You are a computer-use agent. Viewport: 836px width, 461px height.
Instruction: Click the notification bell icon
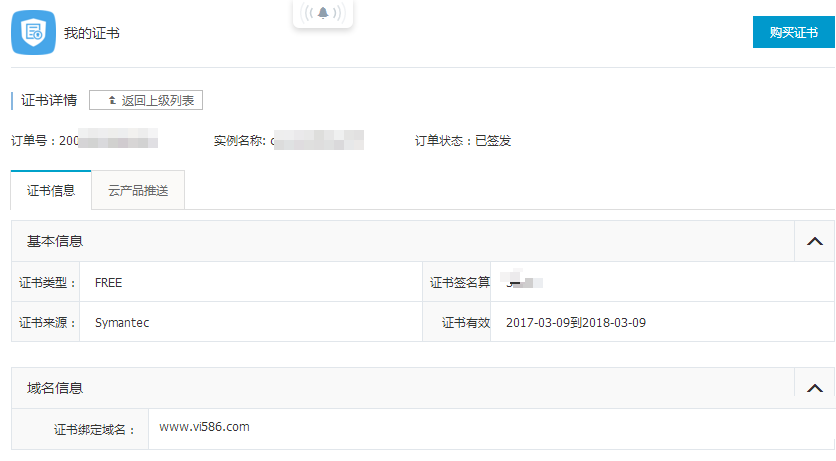click(323, 13)
